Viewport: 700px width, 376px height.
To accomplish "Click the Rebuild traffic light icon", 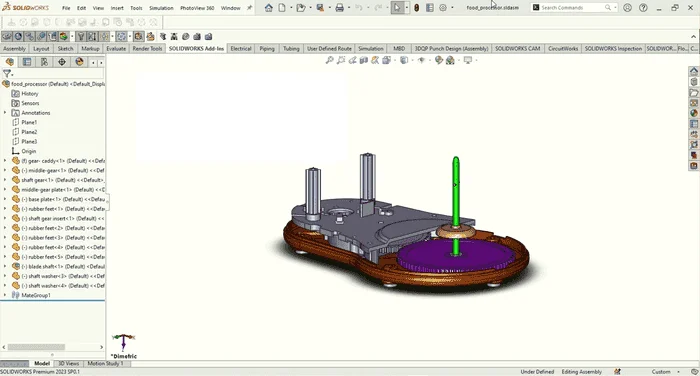I will (417, 8).
